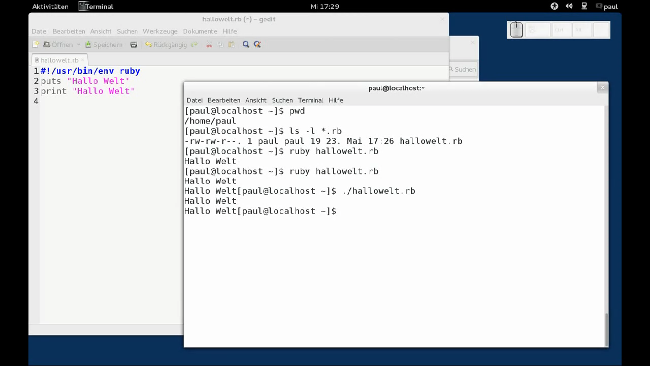650x366 pixels.
Task: Open the Terminal menu in the terminal window
Action: [310, 100]
